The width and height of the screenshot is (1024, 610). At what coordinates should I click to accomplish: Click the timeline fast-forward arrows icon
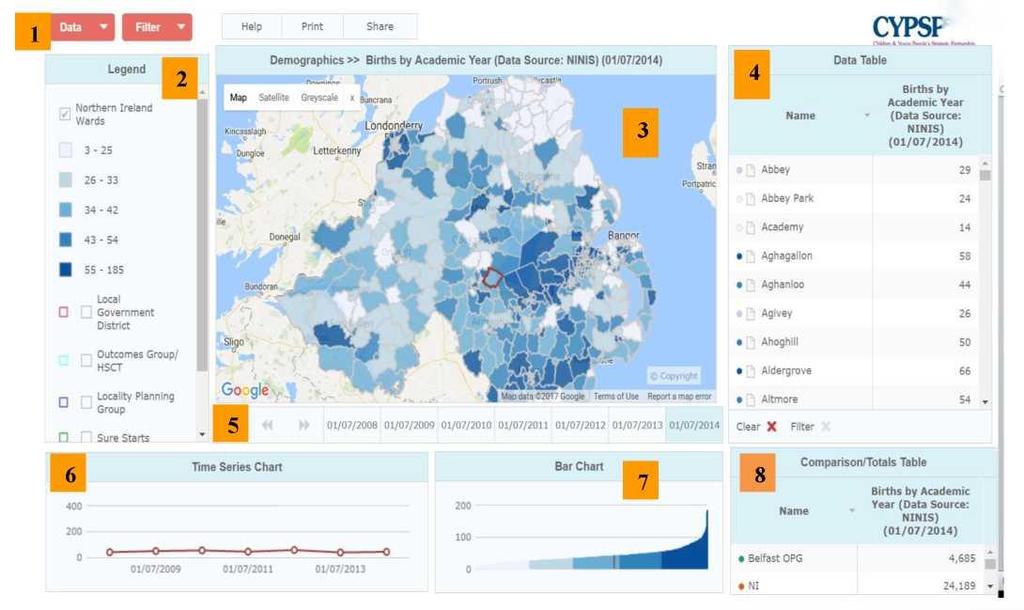point(304,425)
